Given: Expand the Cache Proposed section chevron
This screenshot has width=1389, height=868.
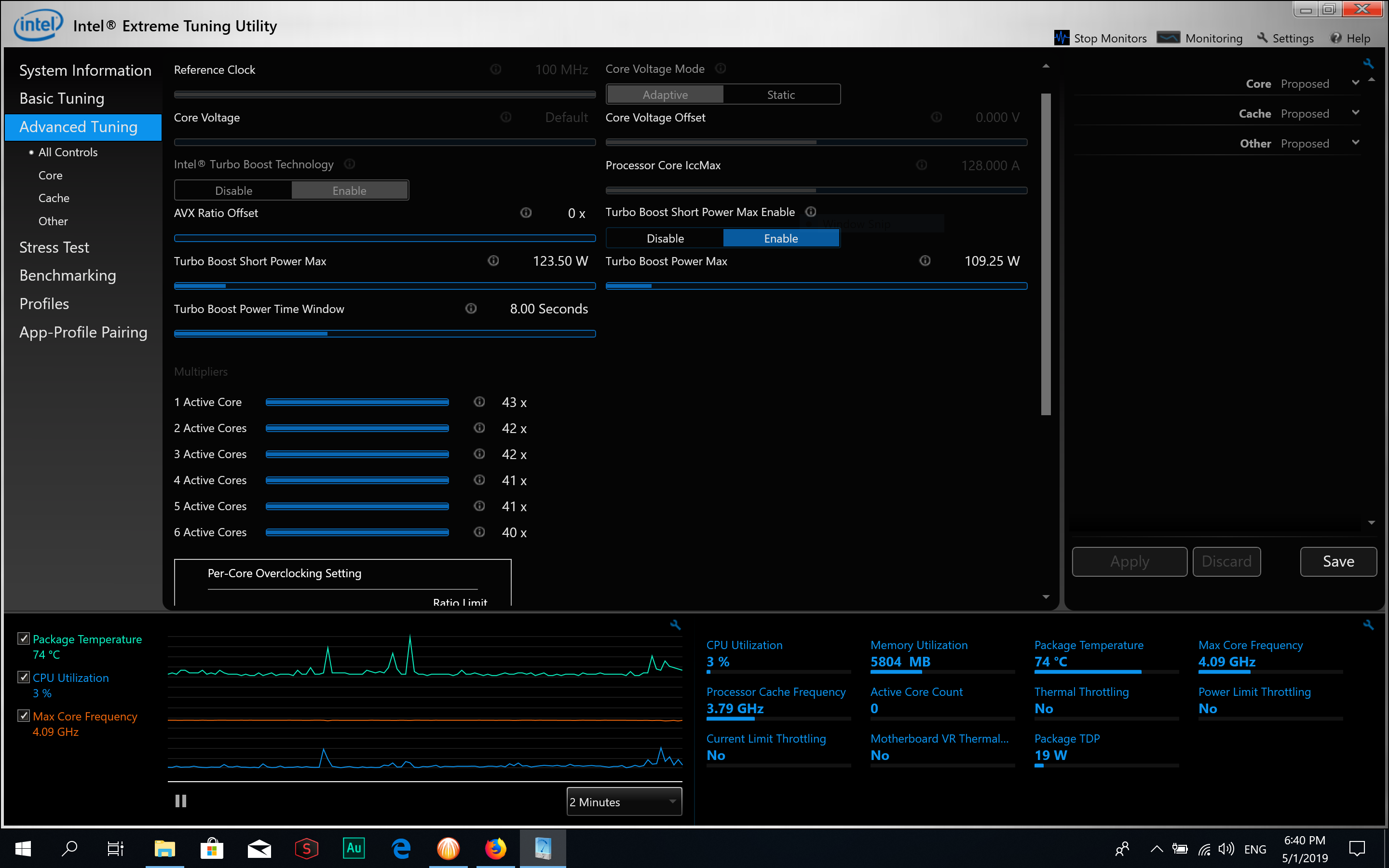Looking at the screenshot, I should click(x=1355, y=113).
